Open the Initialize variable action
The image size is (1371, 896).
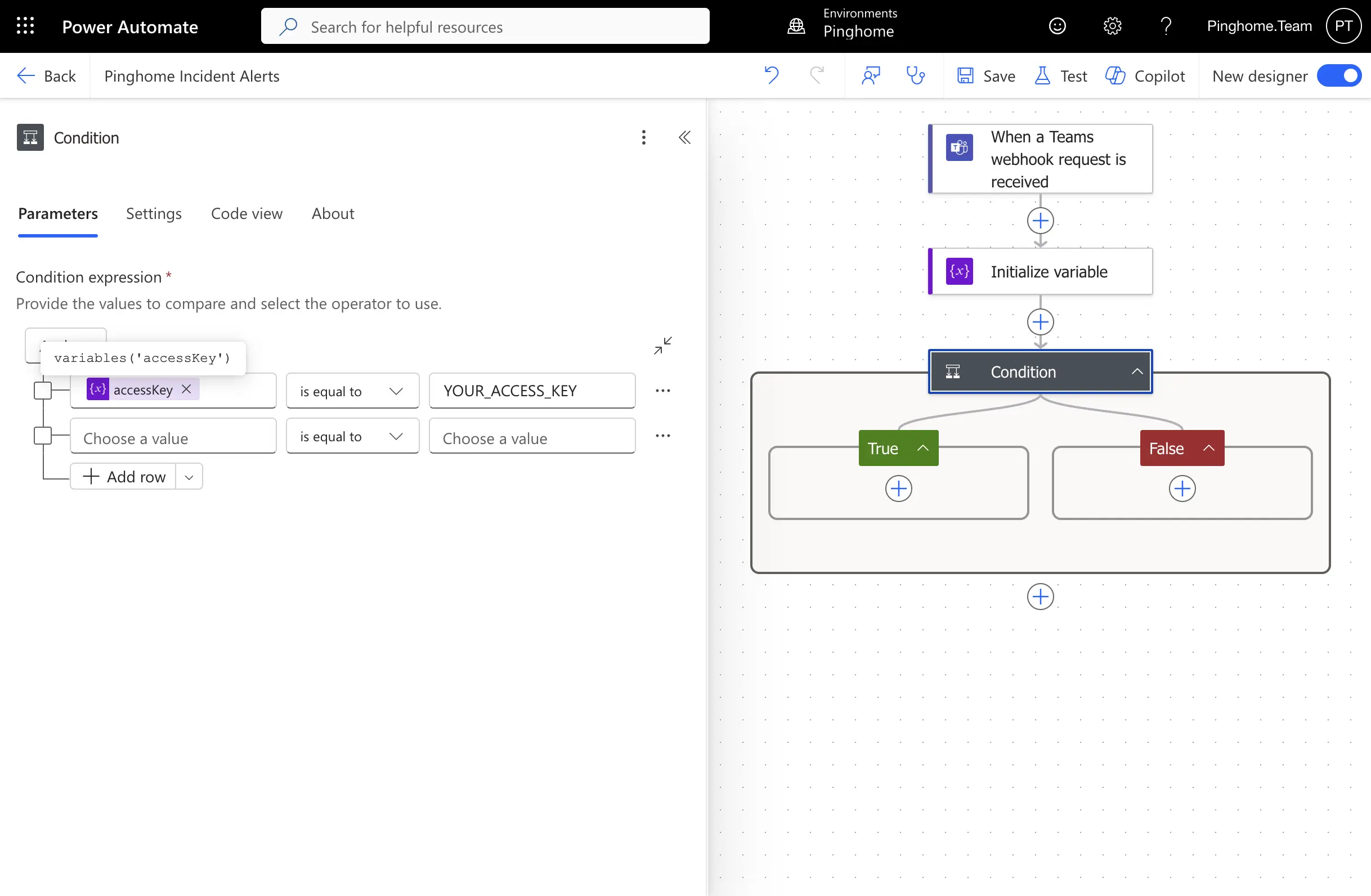coord(1040,271)
